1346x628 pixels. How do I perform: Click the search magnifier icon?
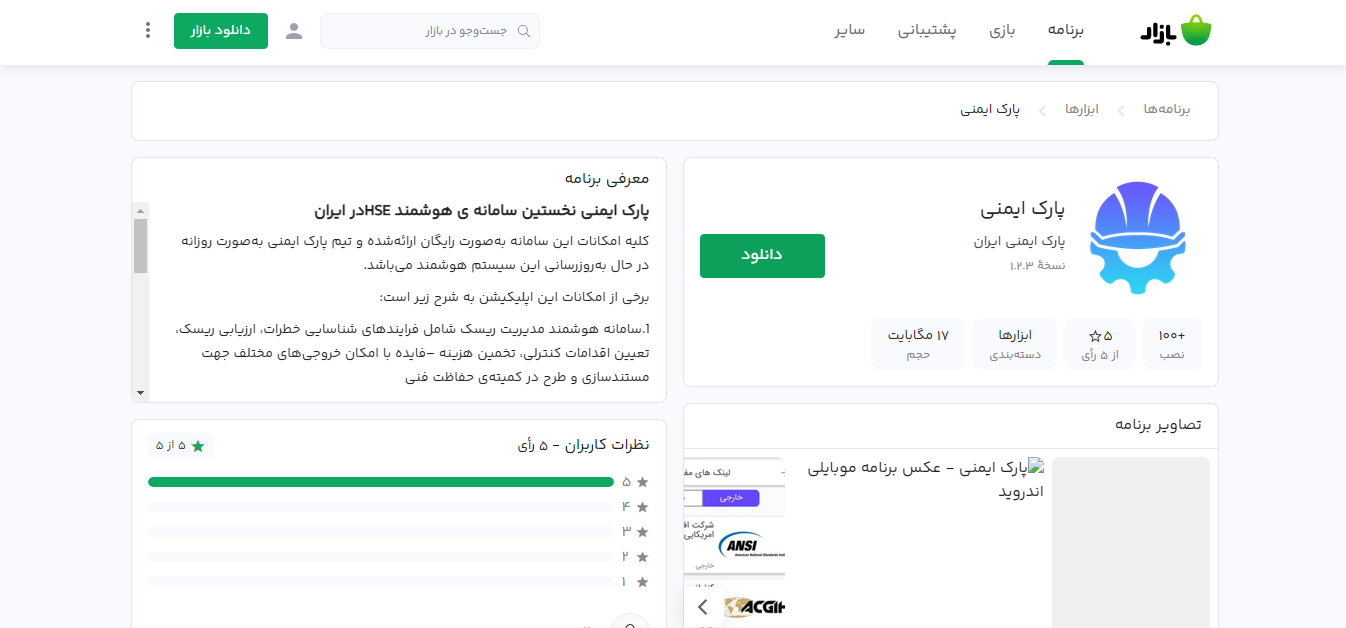(x=523, y=31)
